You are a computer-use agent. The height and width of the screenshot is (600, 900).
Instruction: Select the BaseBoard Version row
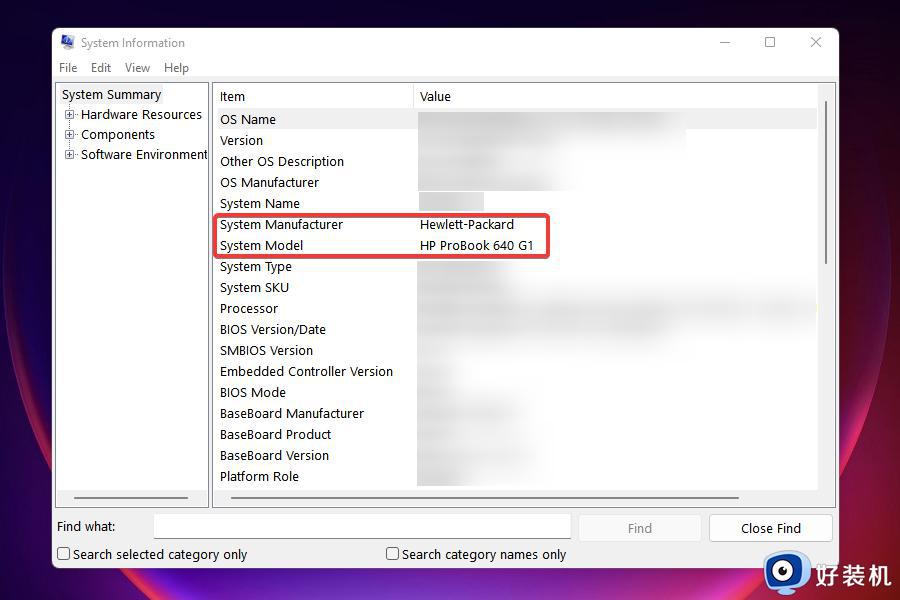(x=517, y=456)
